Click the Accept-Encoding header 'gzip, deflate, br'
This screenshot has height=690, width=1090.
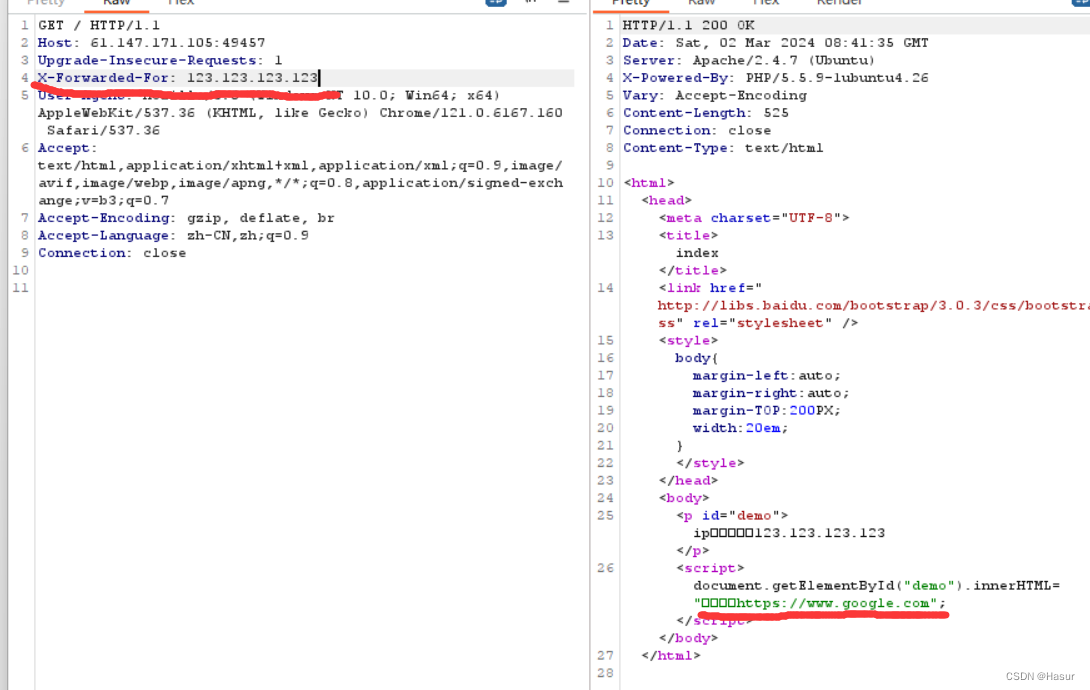[186, 217]
